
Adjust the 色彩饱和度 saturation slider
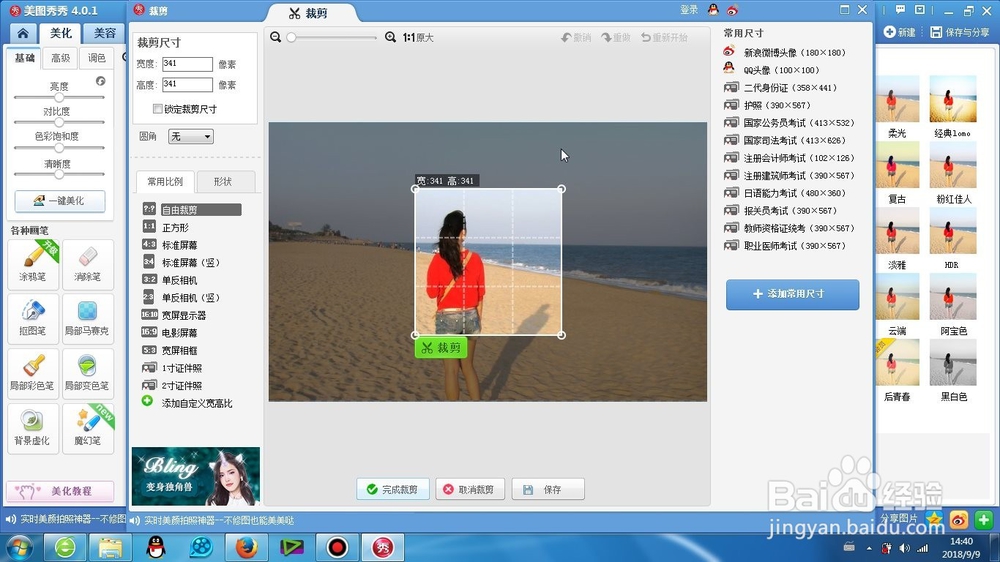59,148
